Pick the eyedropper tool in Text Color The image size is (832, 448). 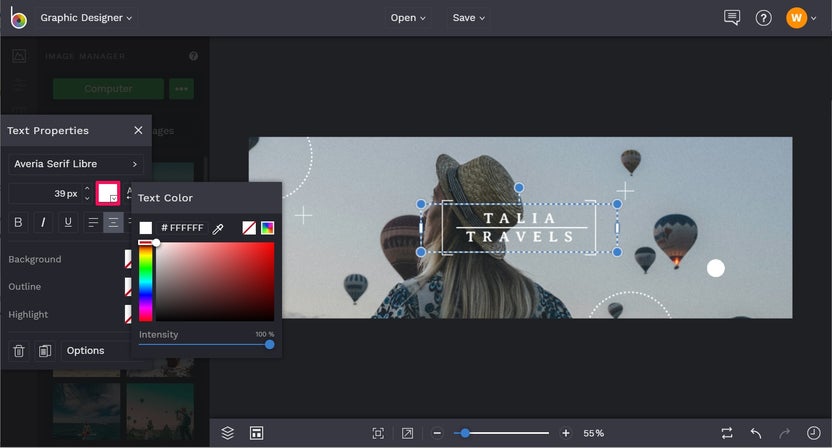coord(217,228)
